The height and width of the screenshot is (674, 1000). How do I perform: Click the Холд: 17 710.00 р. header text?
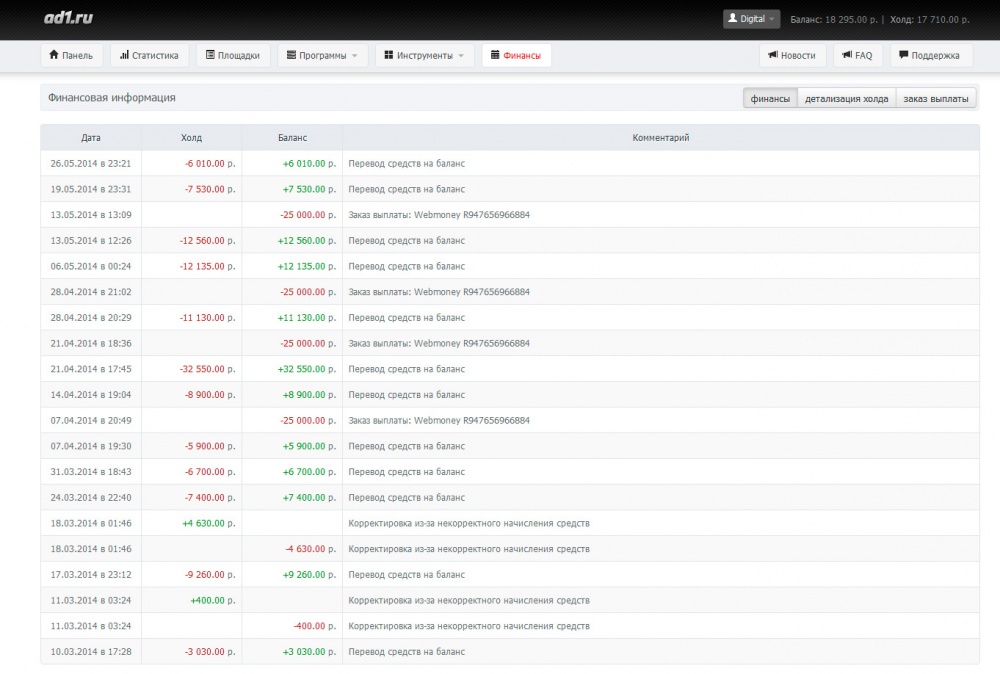point(929,20)
